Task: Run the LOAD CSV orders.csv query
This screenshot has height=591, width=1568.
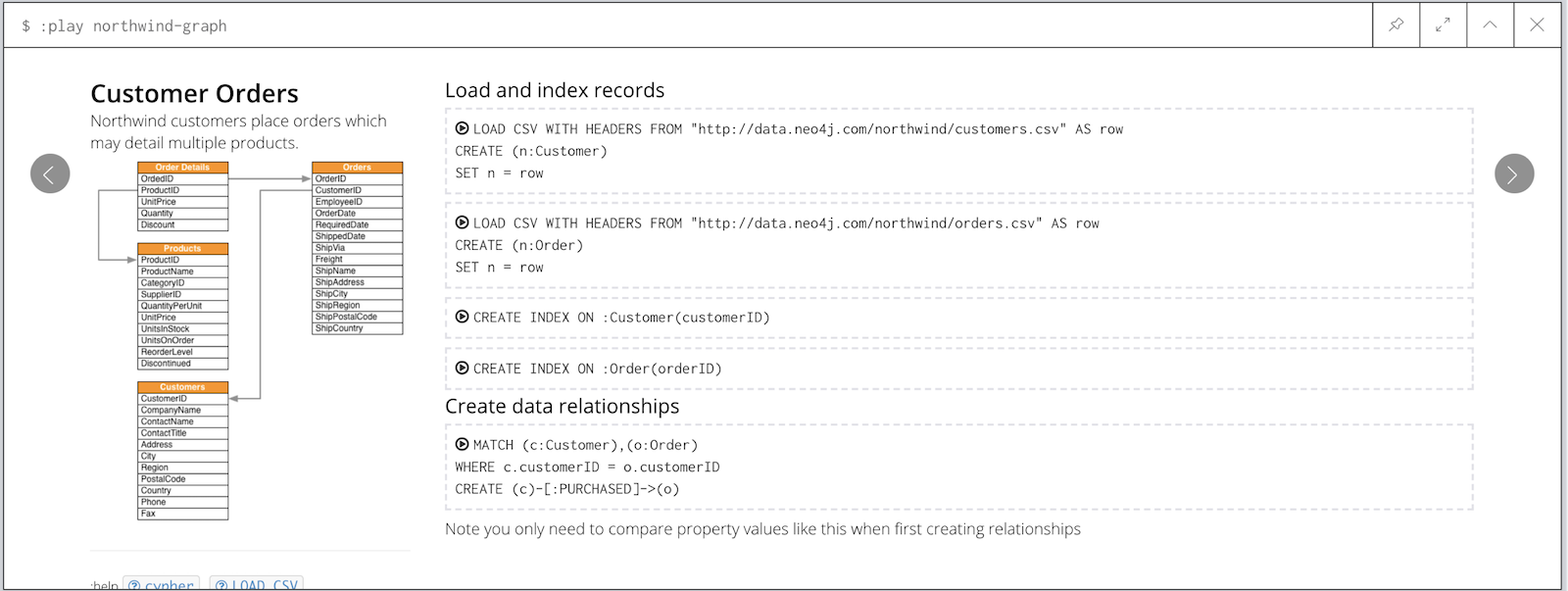Action: click(x=462, y=222)
